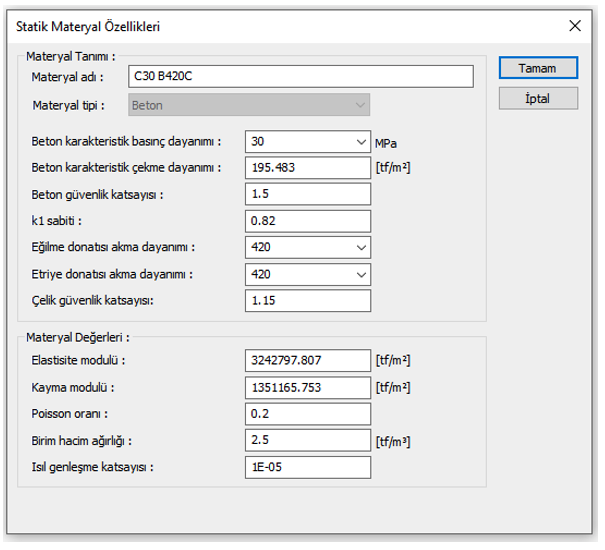This screenshot has width=605, height=550.
Task: Click the k1 sabiti label
Action: pos(56,221)
